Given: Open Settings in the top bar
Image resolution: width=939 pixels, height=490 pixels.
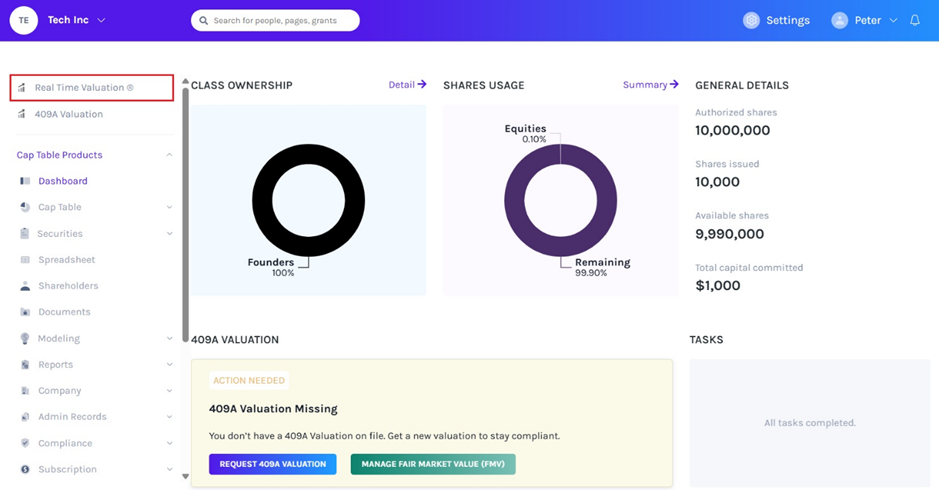Looking at the screenshot, I should (777, 20).
